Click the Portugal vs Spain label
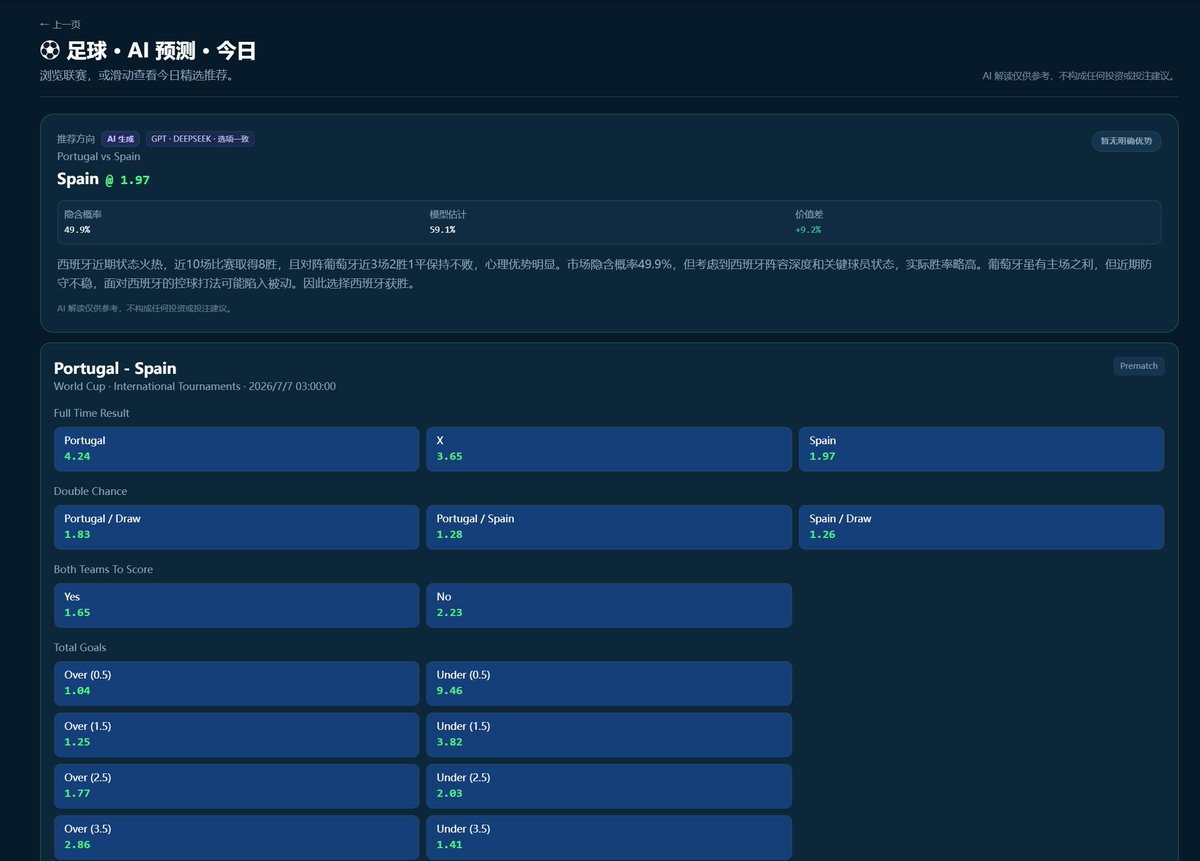 (x=99, y=157)
